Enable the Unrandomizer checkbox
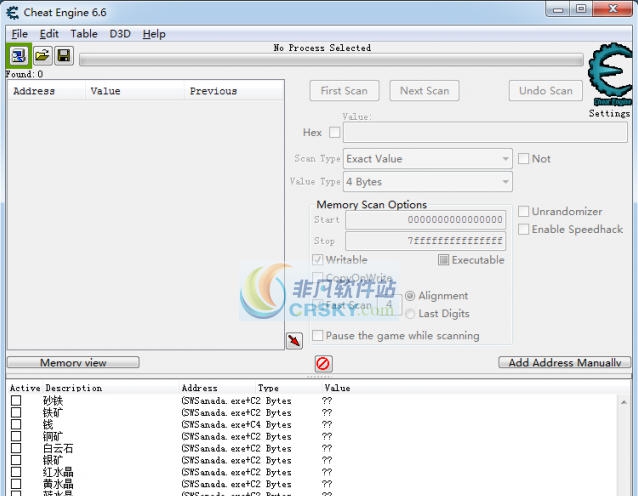 tap(523, 211)
